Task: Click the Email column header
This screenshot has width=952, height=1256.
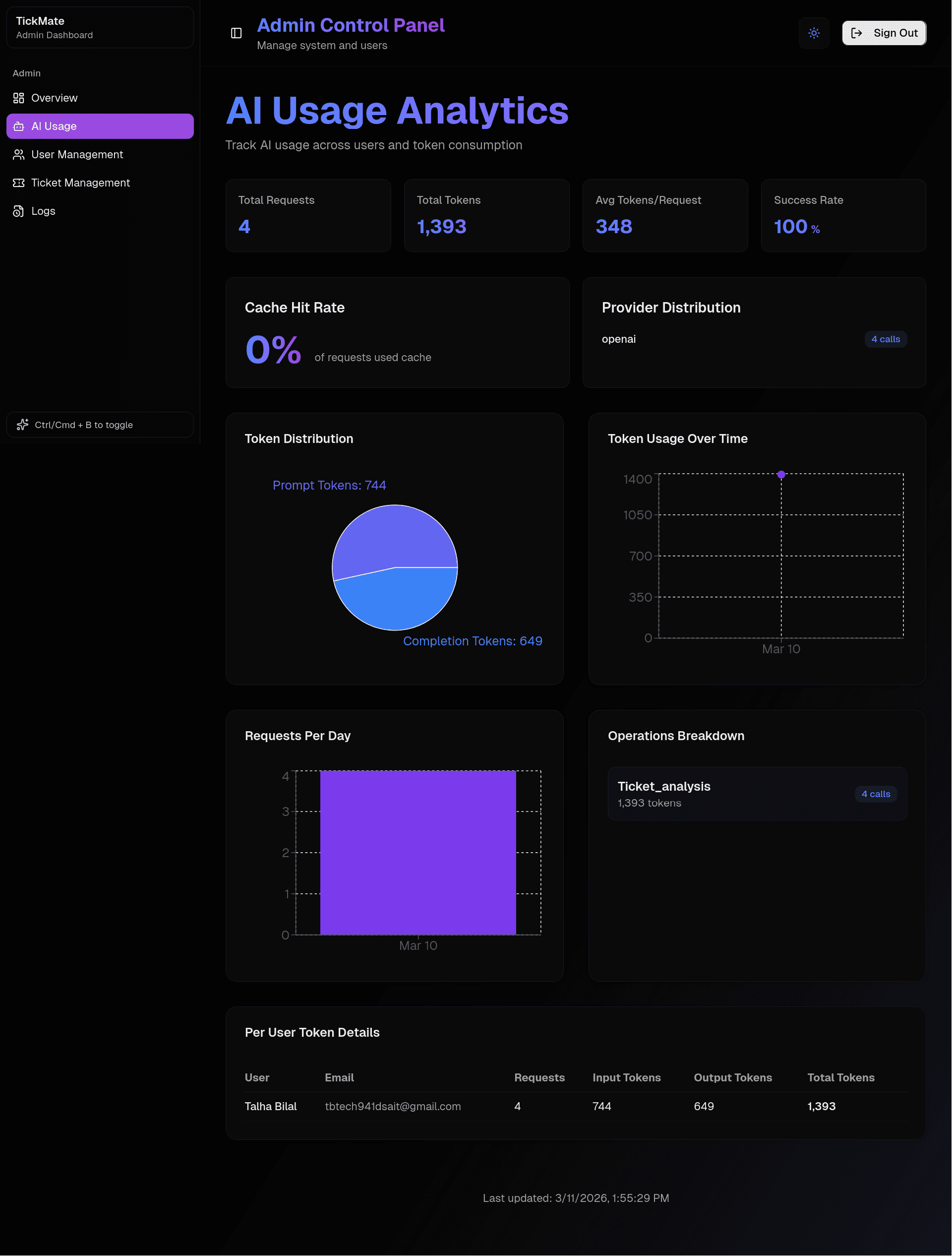Action: pos(340,1077)
